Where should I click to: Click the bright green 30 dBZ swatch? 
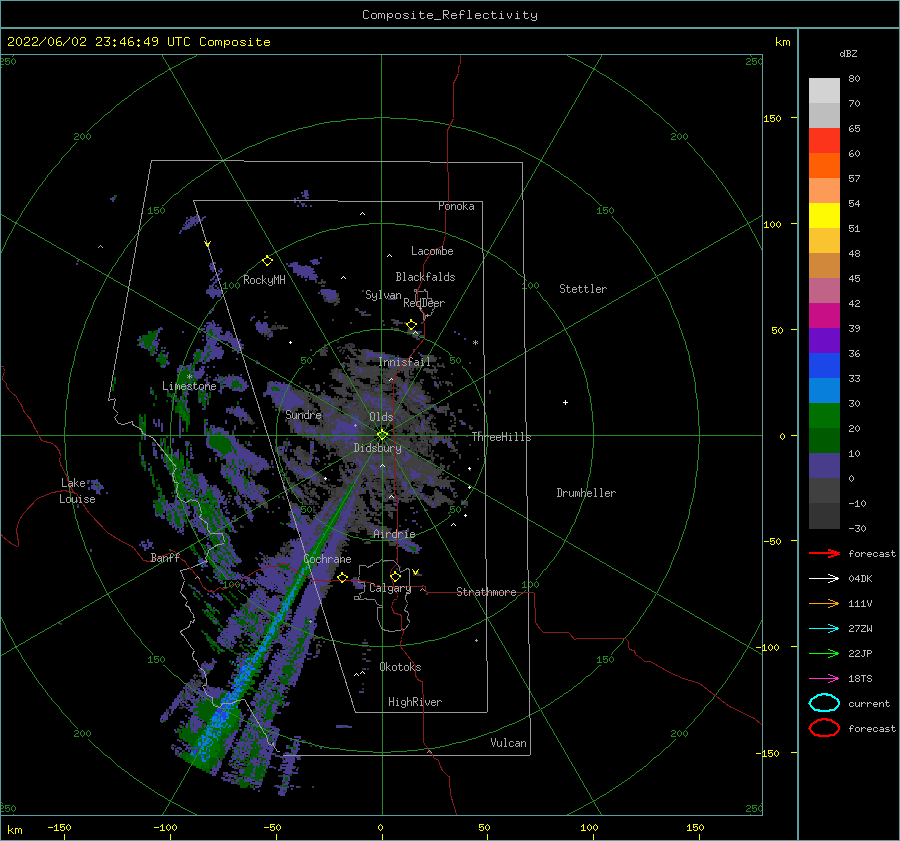pos(824,416)
